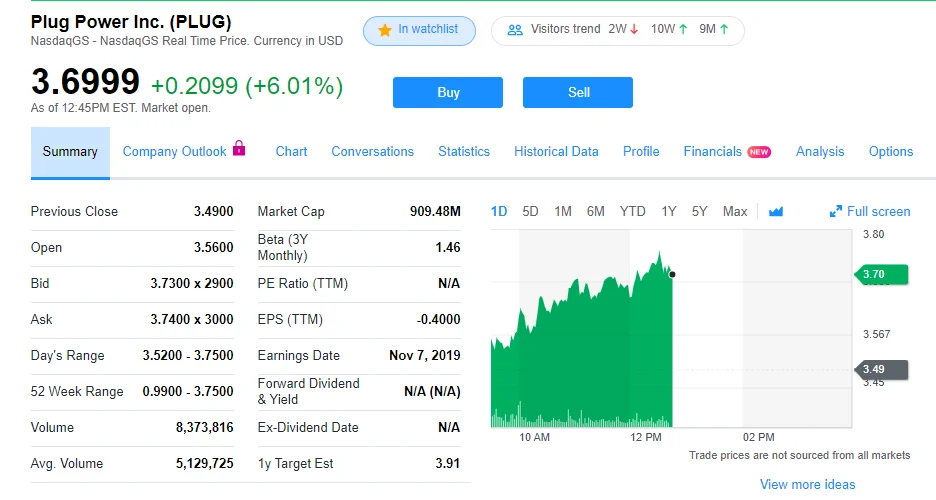This screenshot has width=936, height=500.
Task: Click the Plug Power Inc. (PLUG) title
Action: click(131, 22)
